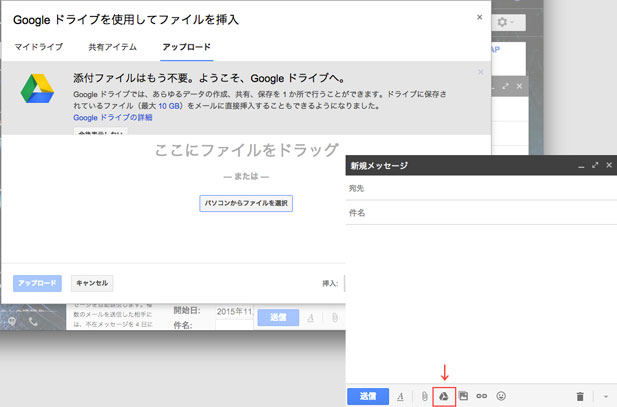Click the blue 送信 button in New Message
Image resolution: width=617 pixels, height=407 pixels.
click(368, 396)
